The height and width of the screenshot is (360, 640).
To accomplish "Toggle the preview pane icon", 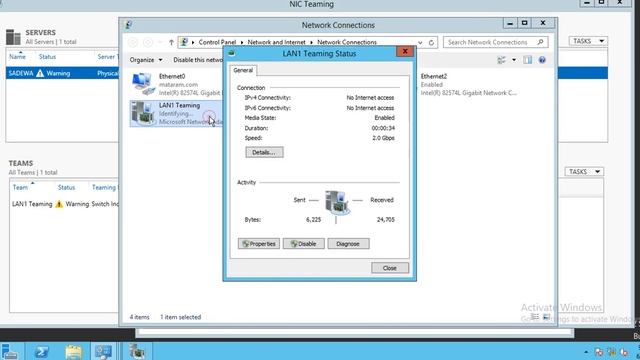I will click(528, 60).
